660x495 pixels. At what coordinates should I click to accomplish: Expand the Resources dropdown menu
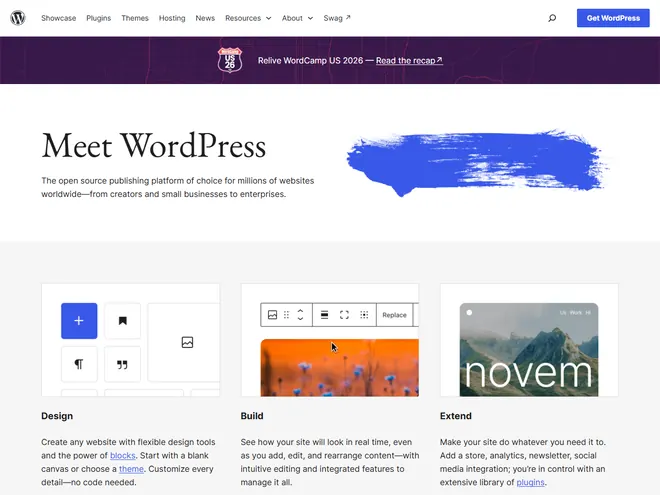248,18
